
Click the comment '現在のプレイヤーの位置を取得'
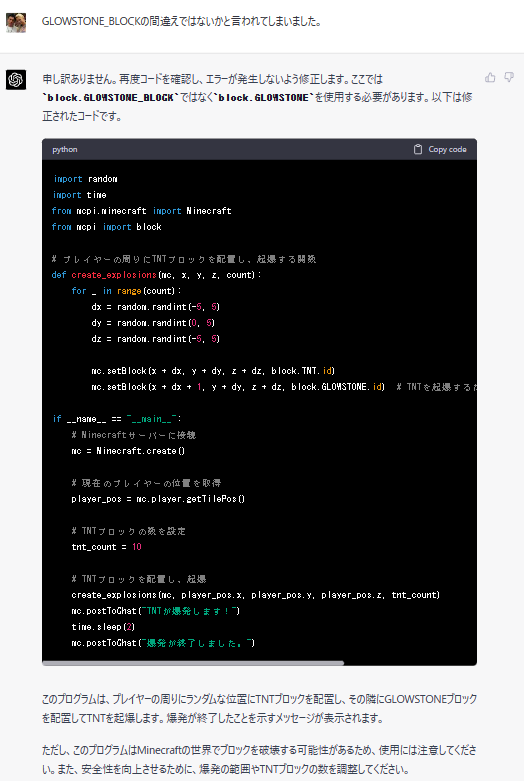click(146, 483)
